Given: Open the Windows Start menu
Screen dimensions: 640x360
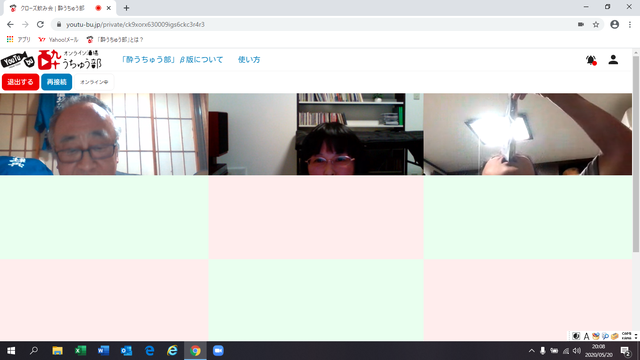Looking at the screenshot, I should click(x=11, y=351).
